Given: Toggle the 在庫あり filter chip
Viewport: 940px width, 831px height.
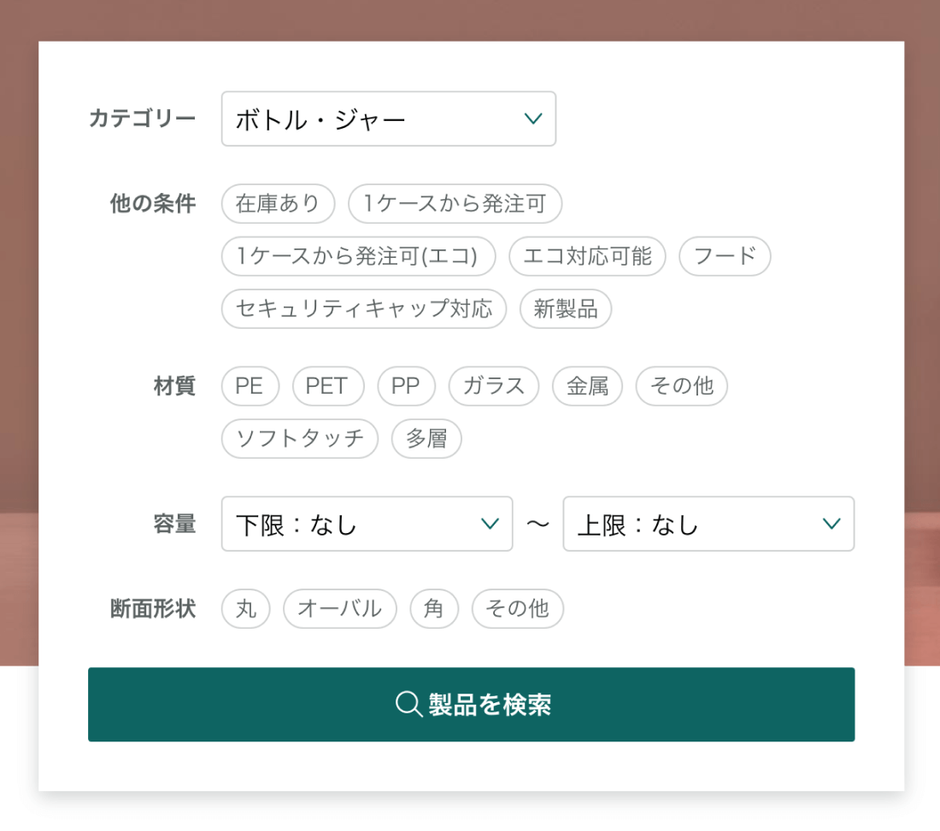Looking at the screenshot, I should [278, 203].
